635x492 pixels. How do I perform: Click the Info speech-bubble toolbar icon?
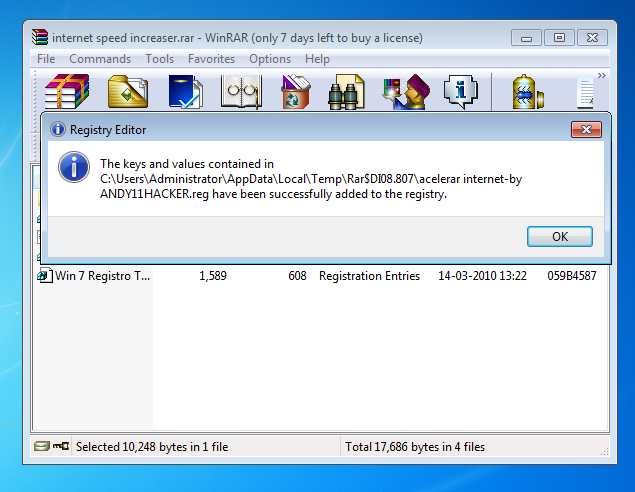point(461,92)
